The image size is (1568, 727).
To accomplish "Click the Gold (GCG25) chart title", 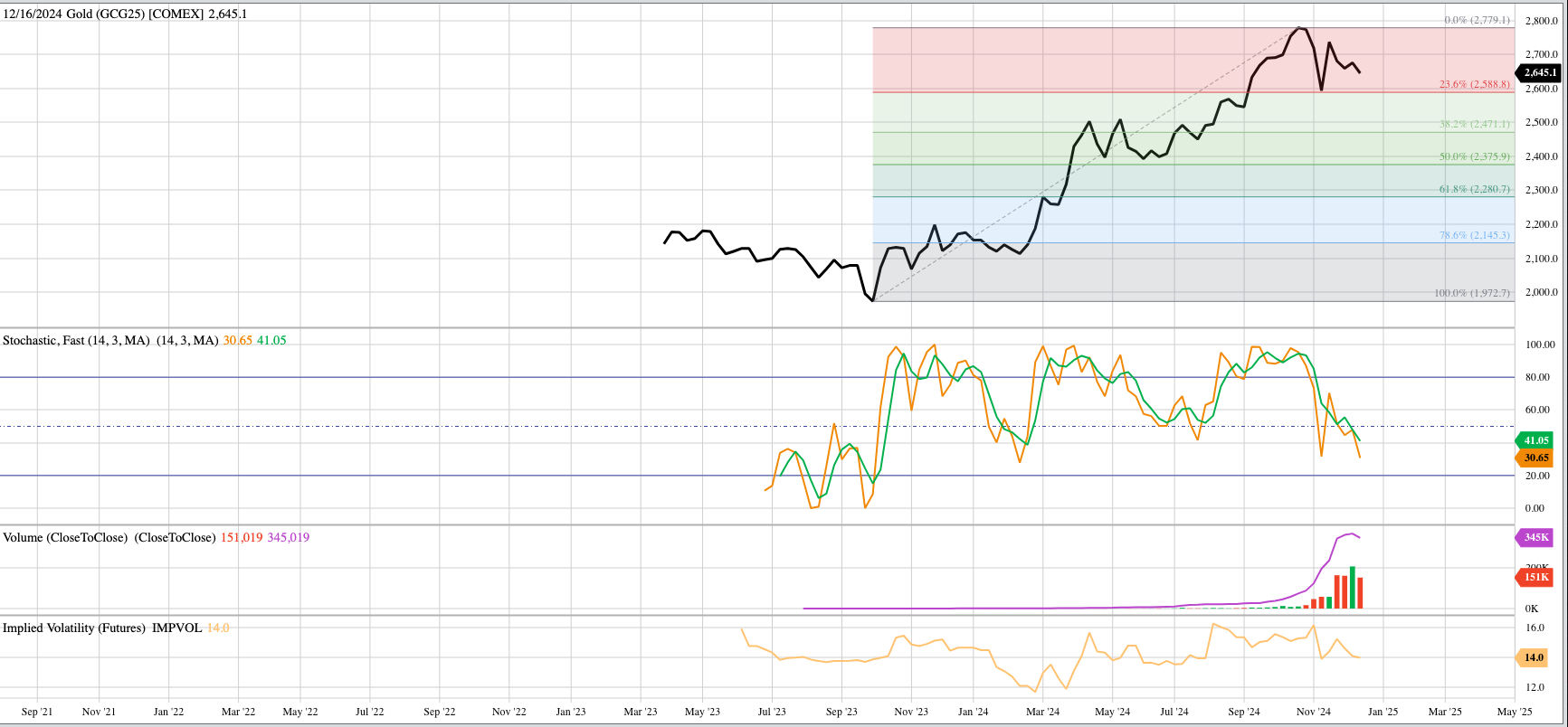I will 124,14.
